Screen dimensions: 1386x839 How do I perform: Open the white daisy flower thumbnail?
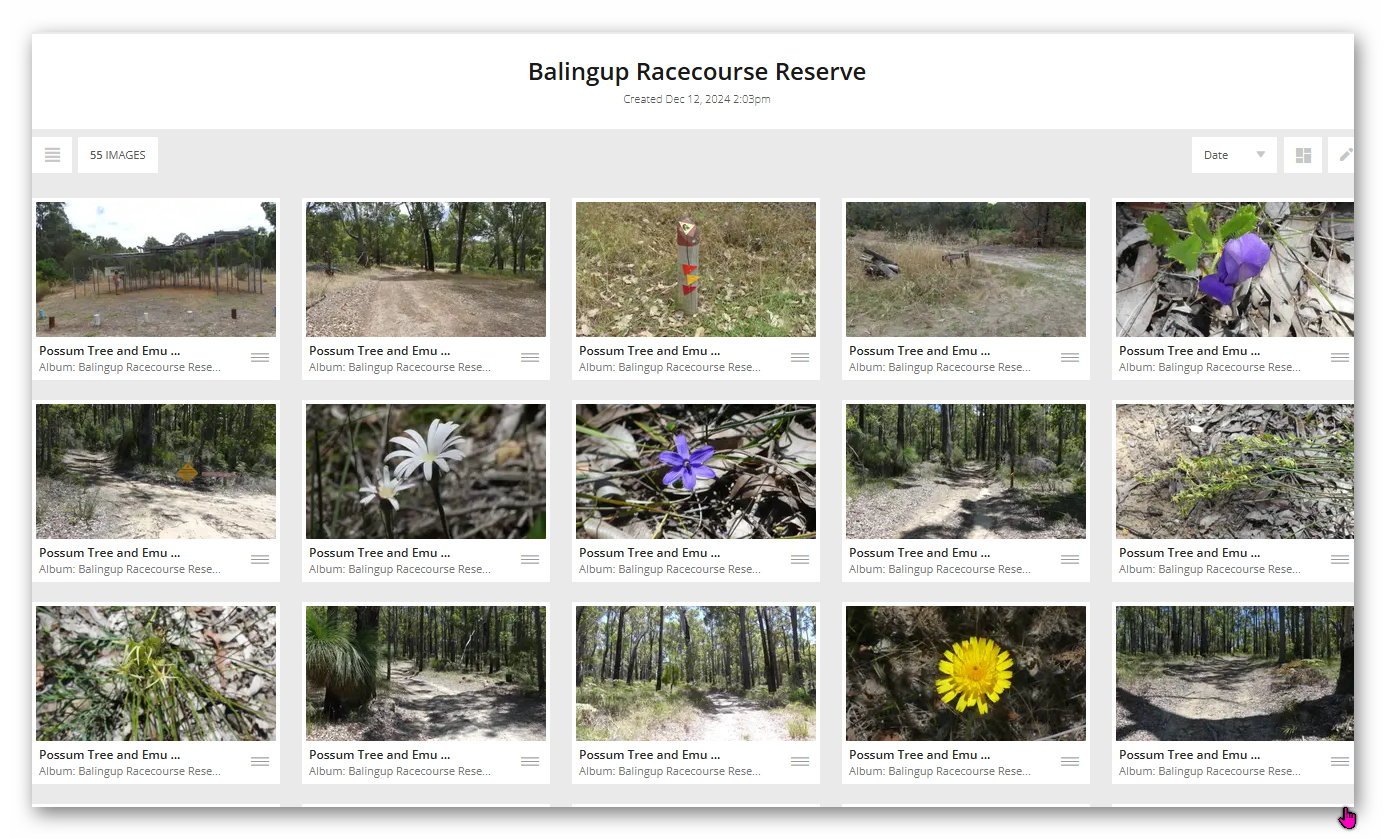(x=425, y=471)
